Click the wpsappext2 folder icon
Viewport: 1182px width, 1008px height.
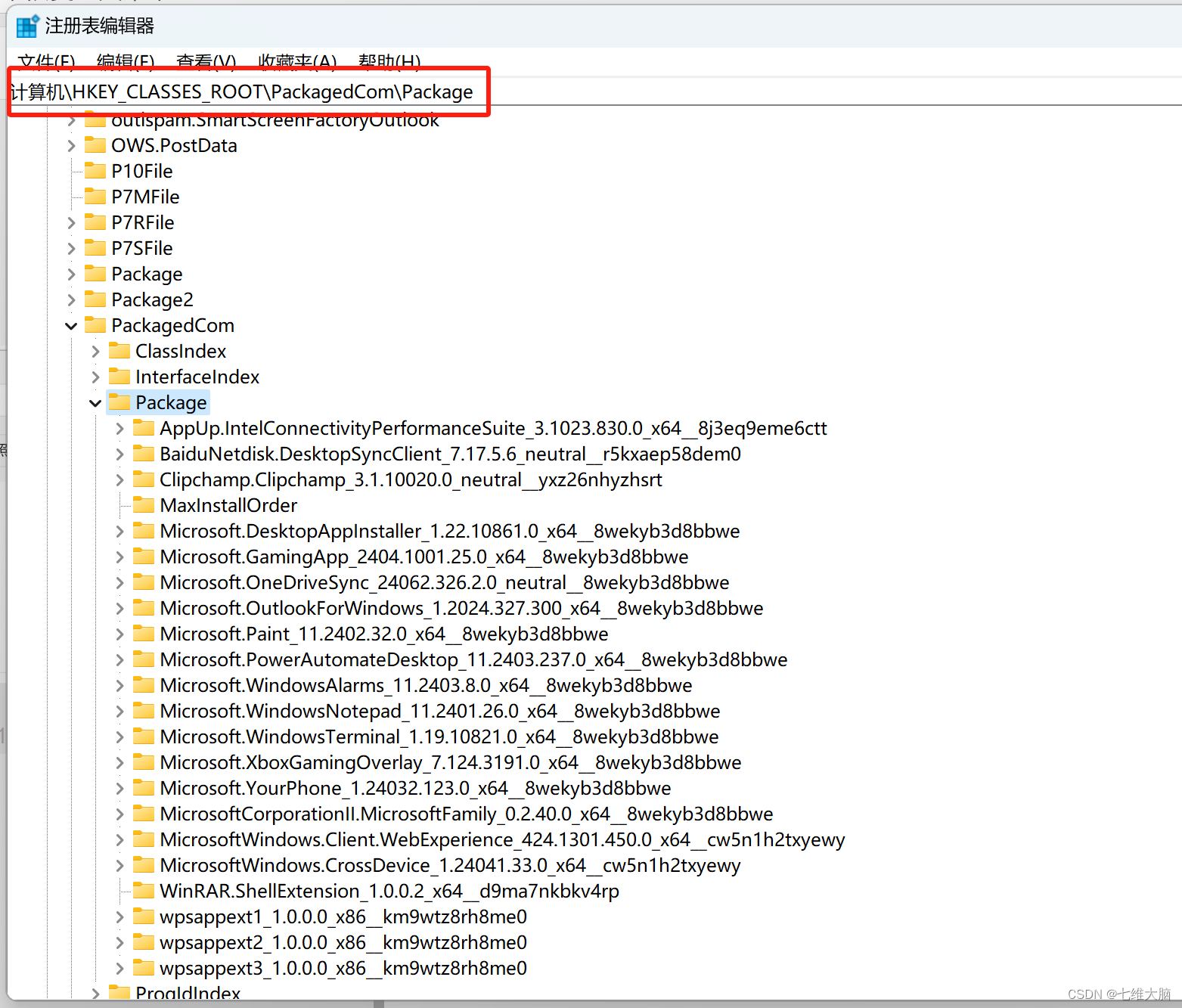(x=144, y=941)
